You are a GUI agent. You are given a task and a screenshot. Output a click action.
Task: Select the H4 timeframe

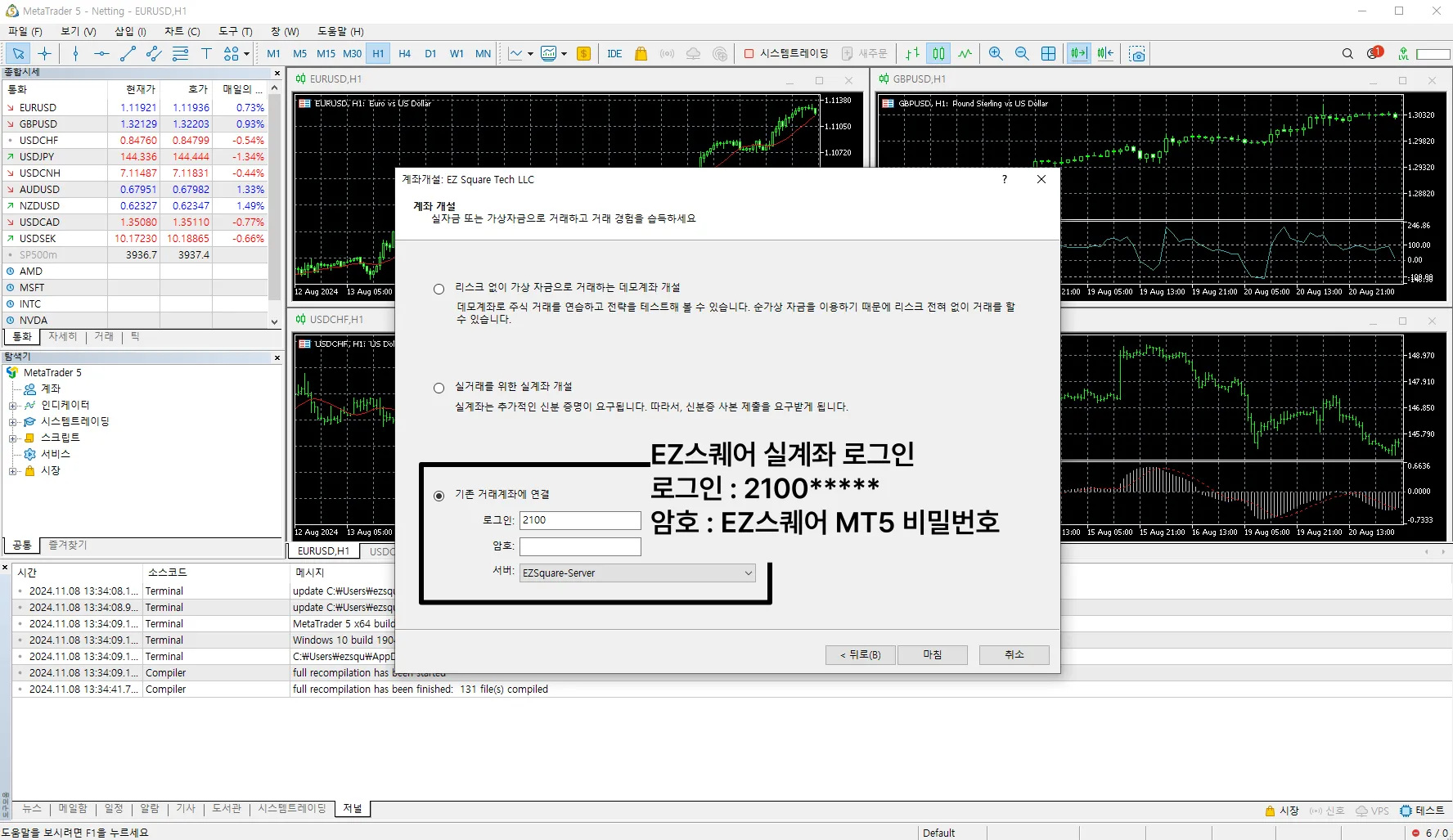pos(404,54)
